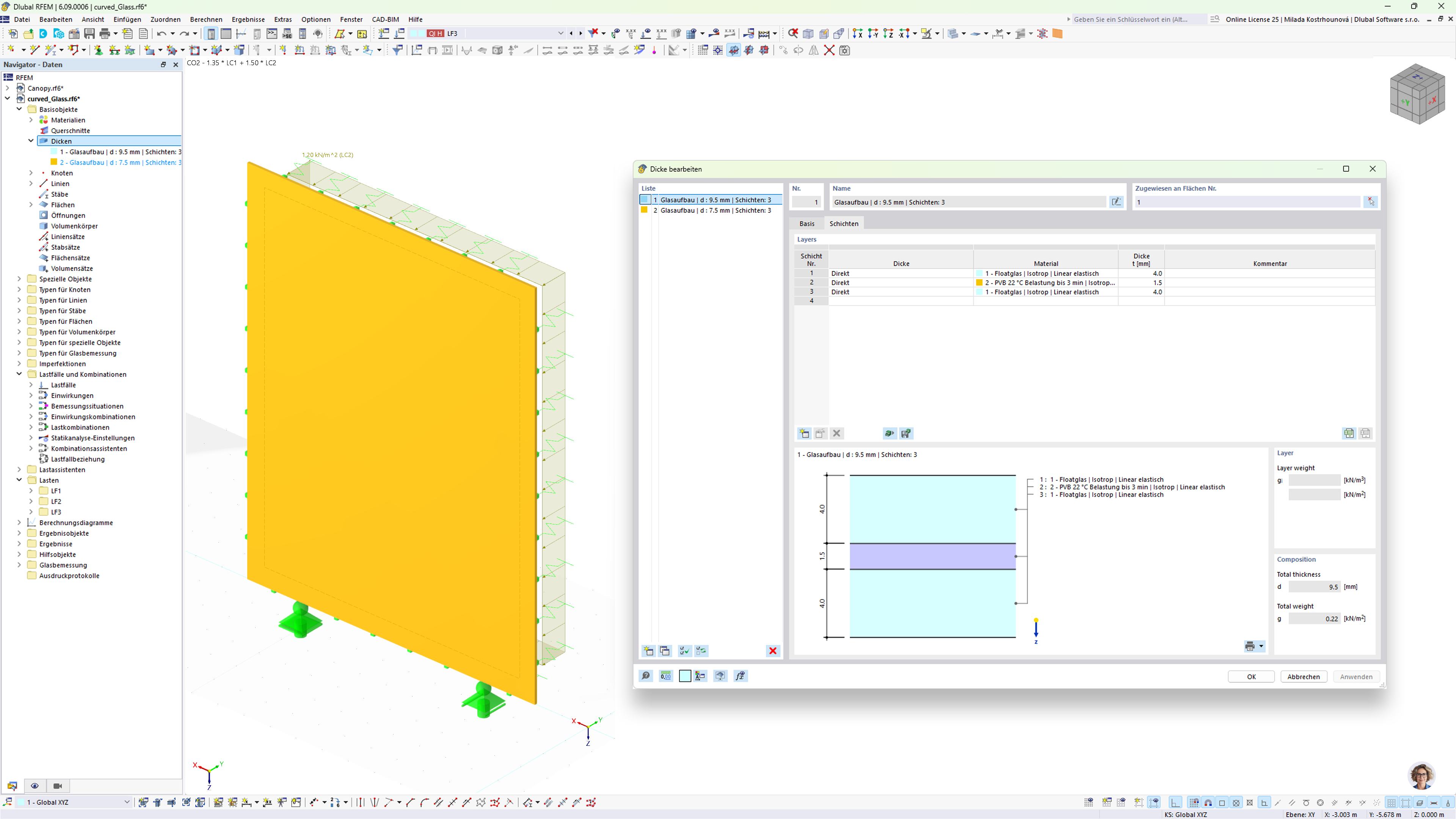Click the 0.00 decimal places icon
Screen dimensions: 1456x819
(x=666, y=676)
